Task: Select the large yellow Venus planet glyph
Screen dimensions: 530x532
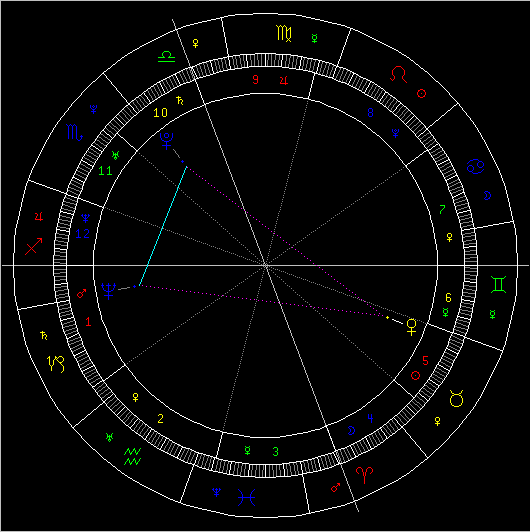Action: pos(412,327)
